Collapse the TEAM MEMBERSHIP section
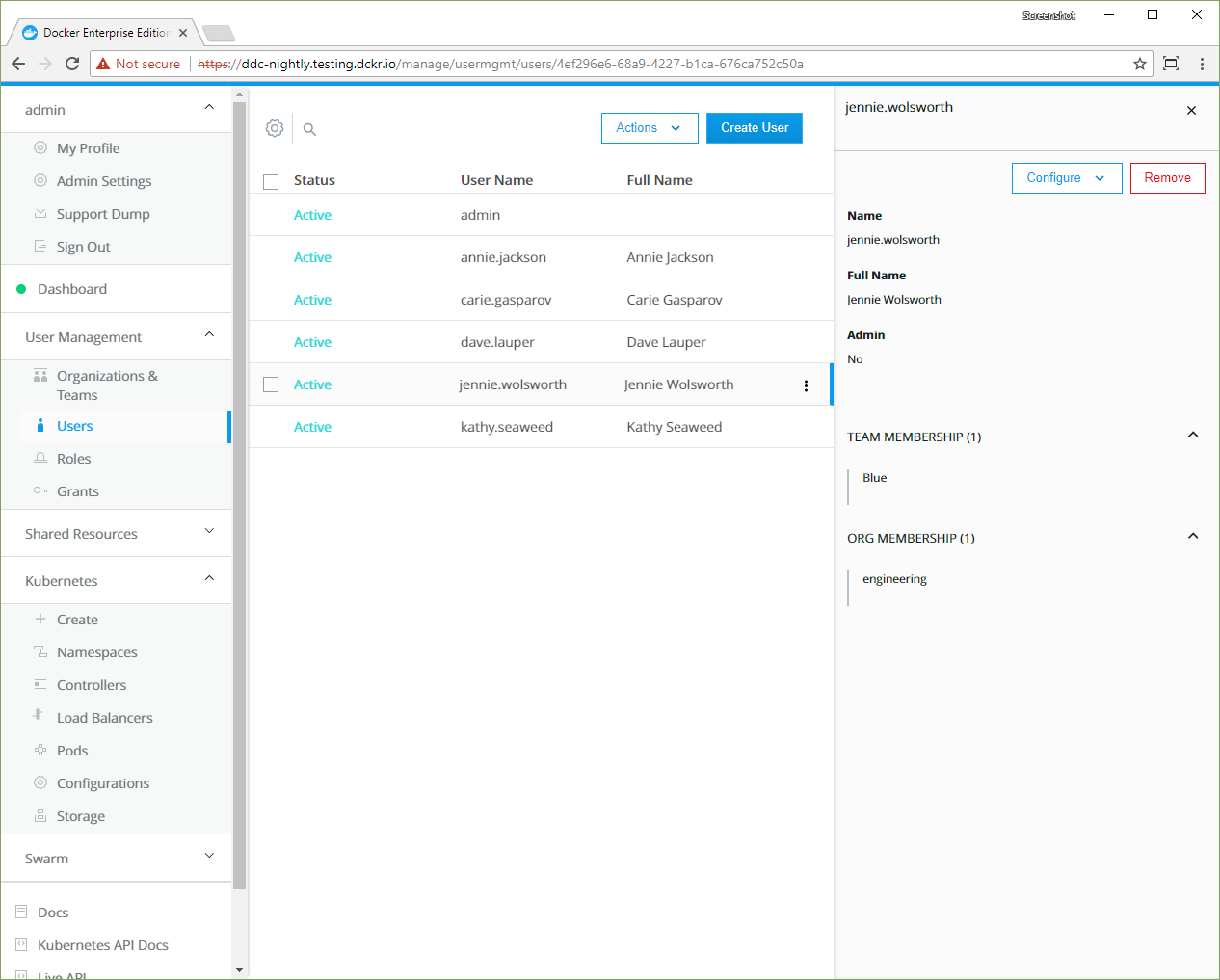 tap(1192, 436)
